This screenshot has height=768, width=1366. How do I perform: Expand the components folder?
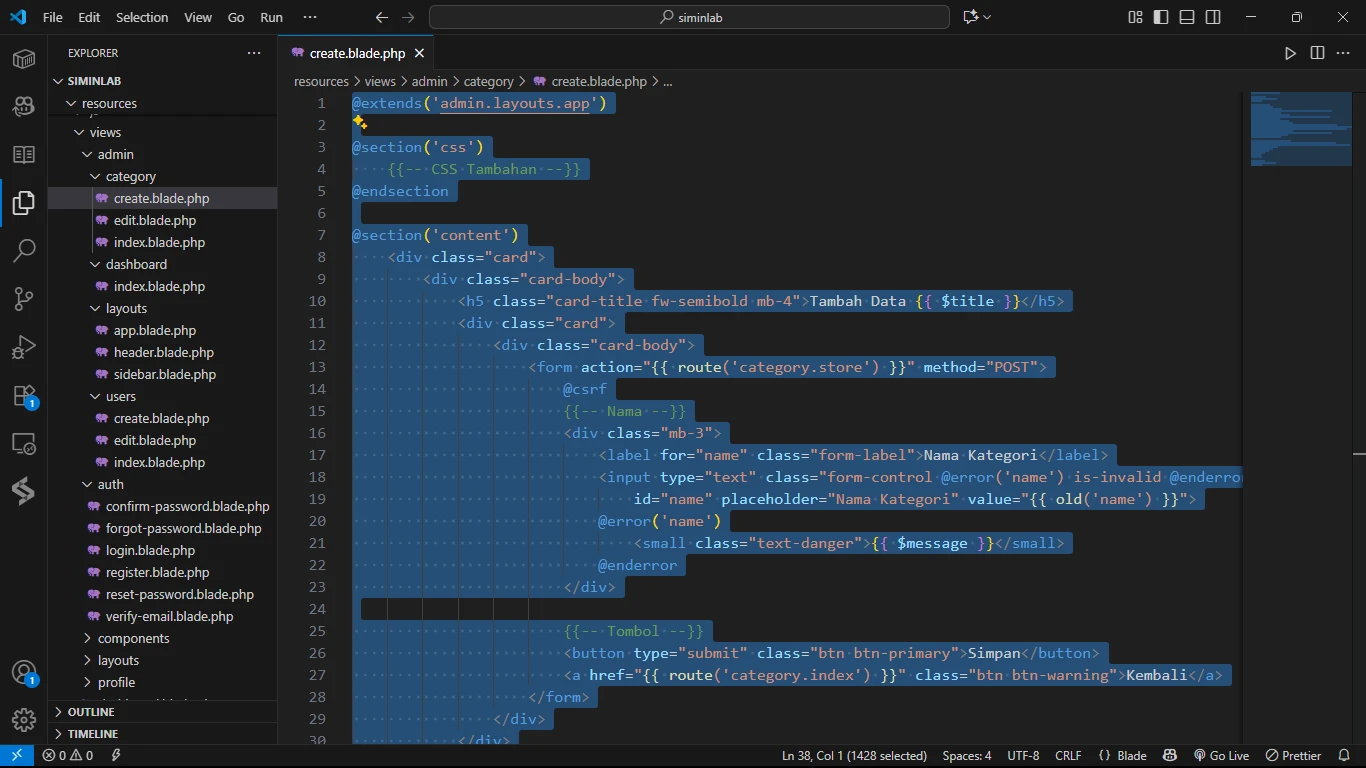pos(133,639)
